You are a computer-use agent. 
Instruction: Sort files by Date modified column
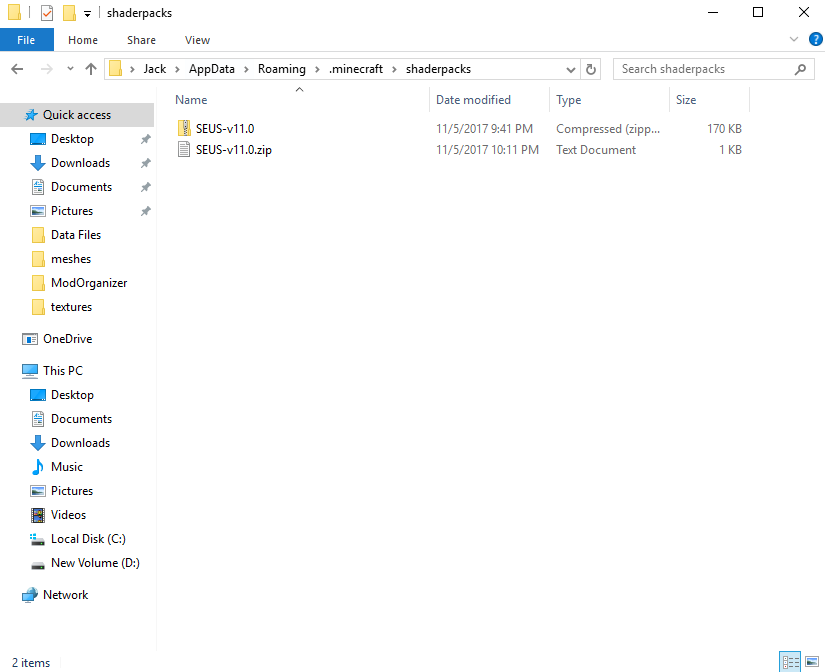point(473,100)
